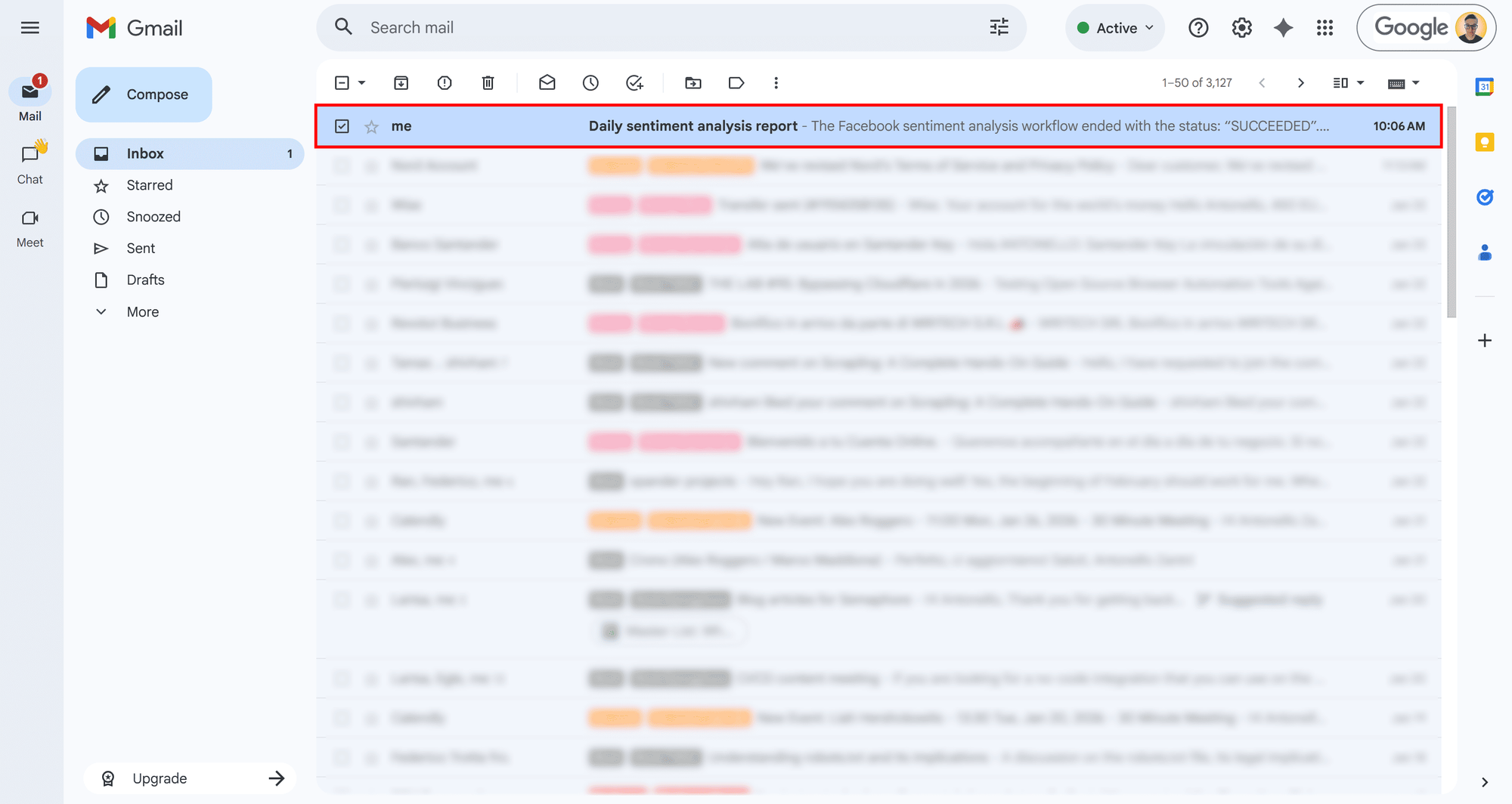Open advanced search filters

tap(999, 27)
